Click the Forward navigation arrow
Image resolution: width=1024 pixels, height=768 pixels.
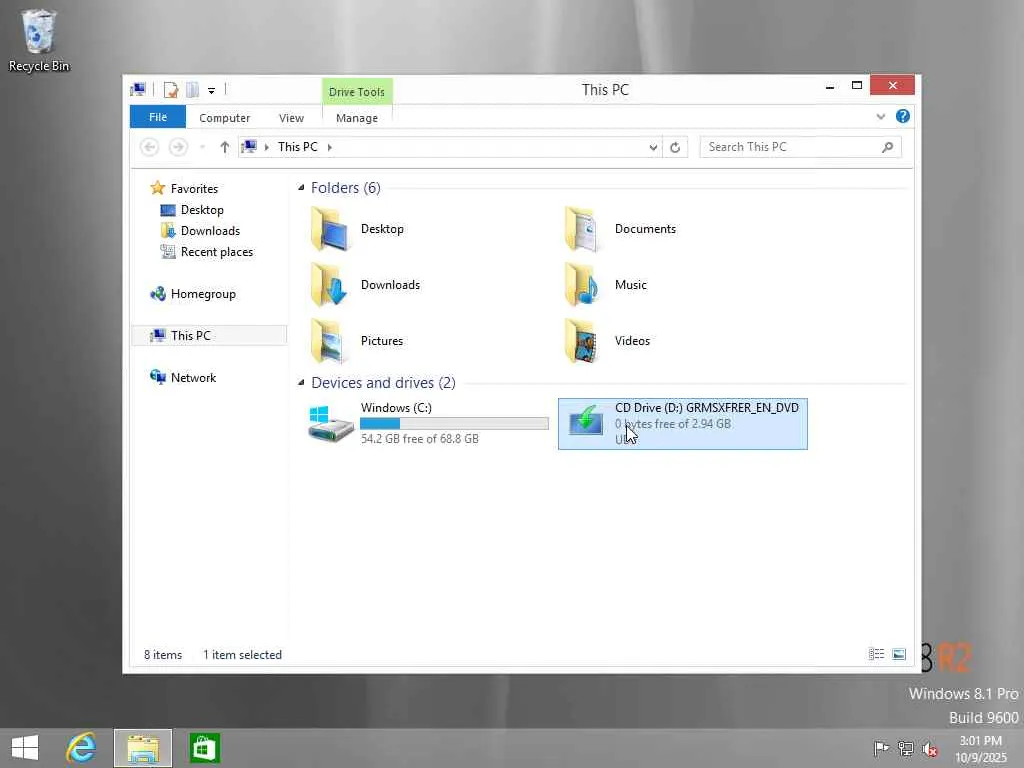pos(178,147)
